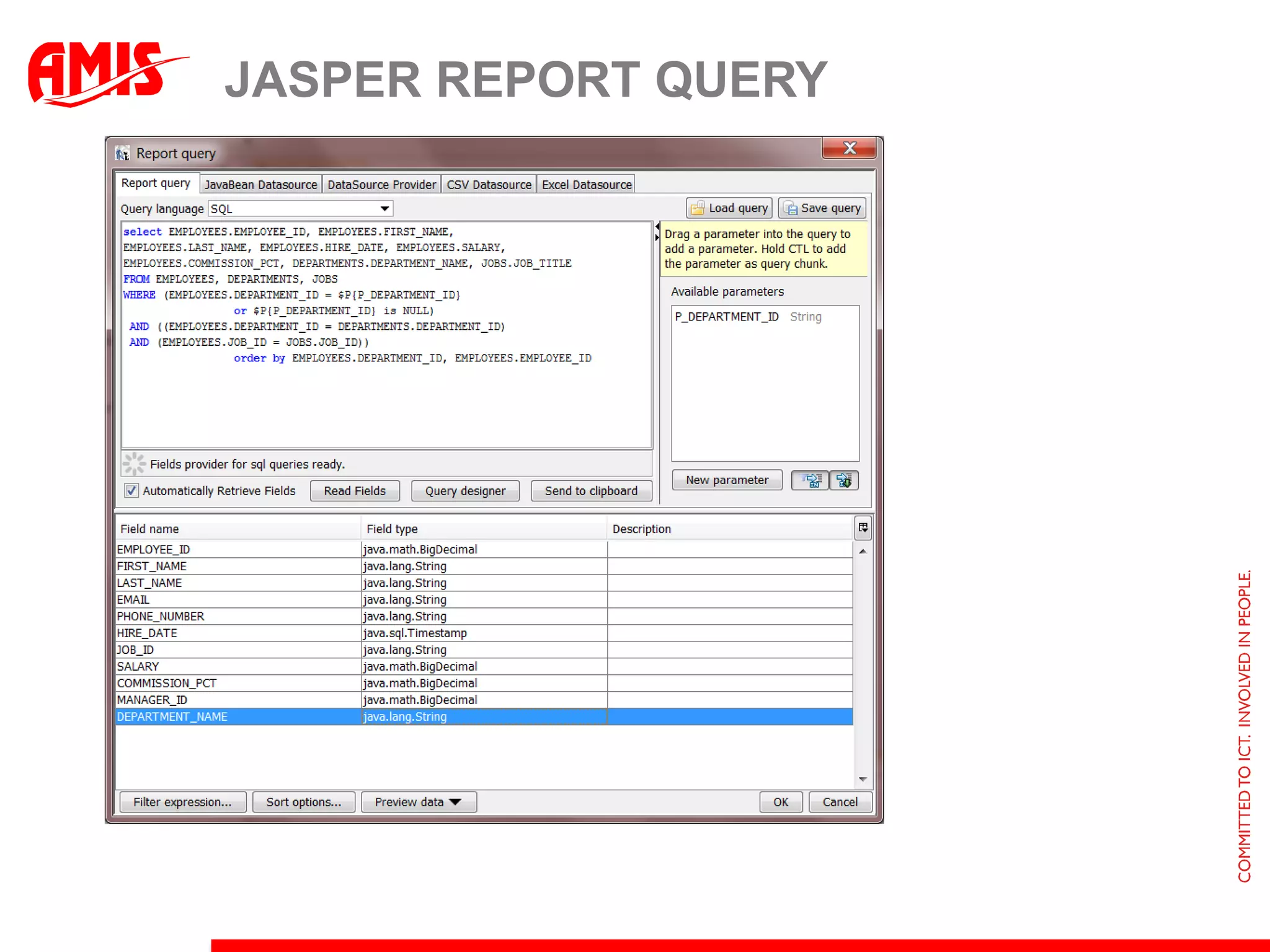Click the import parameters icon next to New parameter

[x=810, y=480]
